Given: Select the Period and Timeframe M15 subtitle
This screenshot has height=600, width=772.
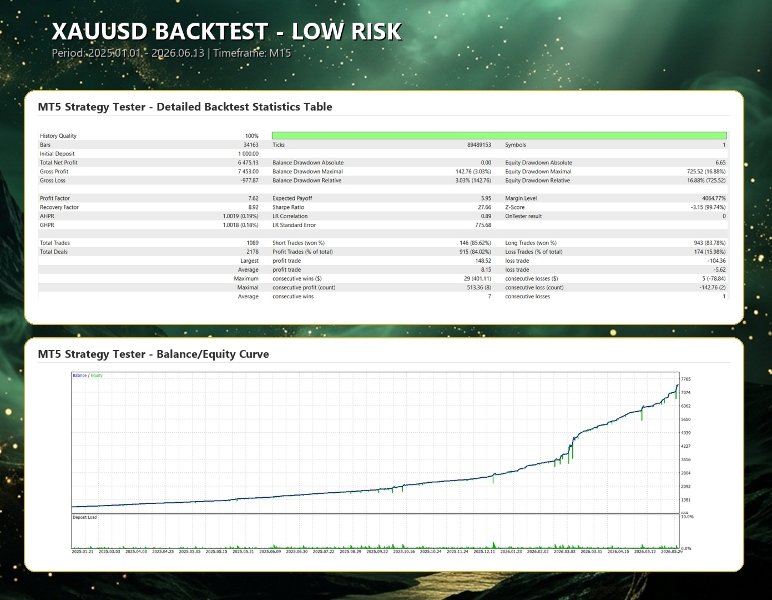Looking at the screenshot, I should [x=171, y=53].
